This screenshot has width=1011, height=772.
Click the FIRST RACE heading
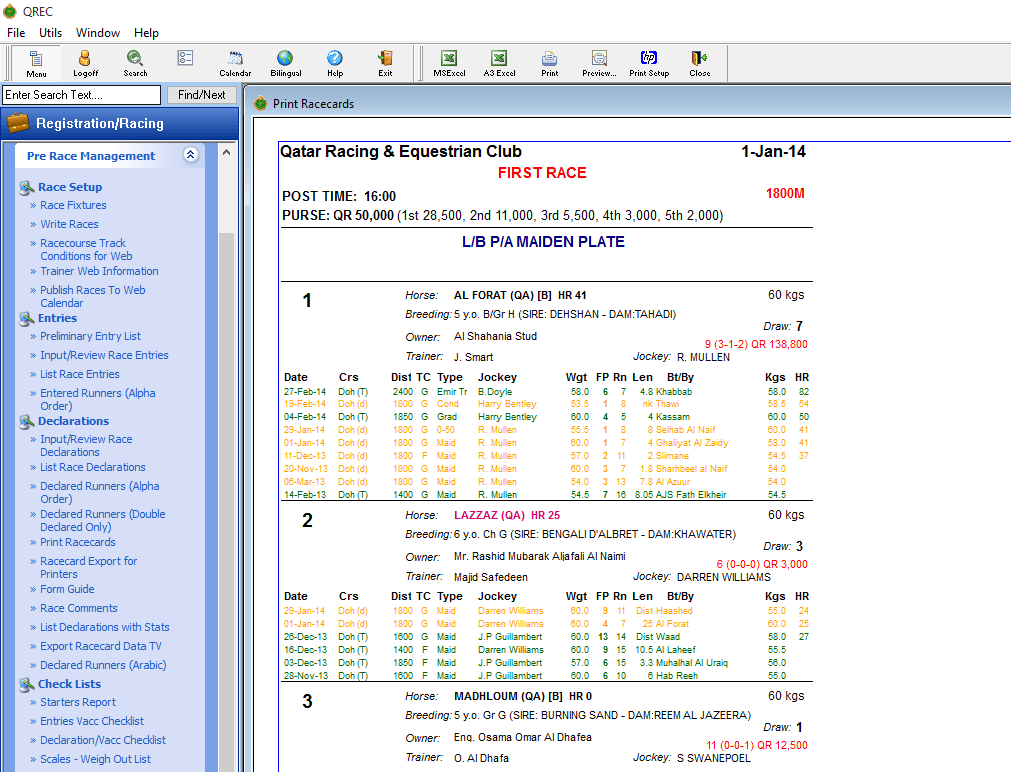click(542, 173)
